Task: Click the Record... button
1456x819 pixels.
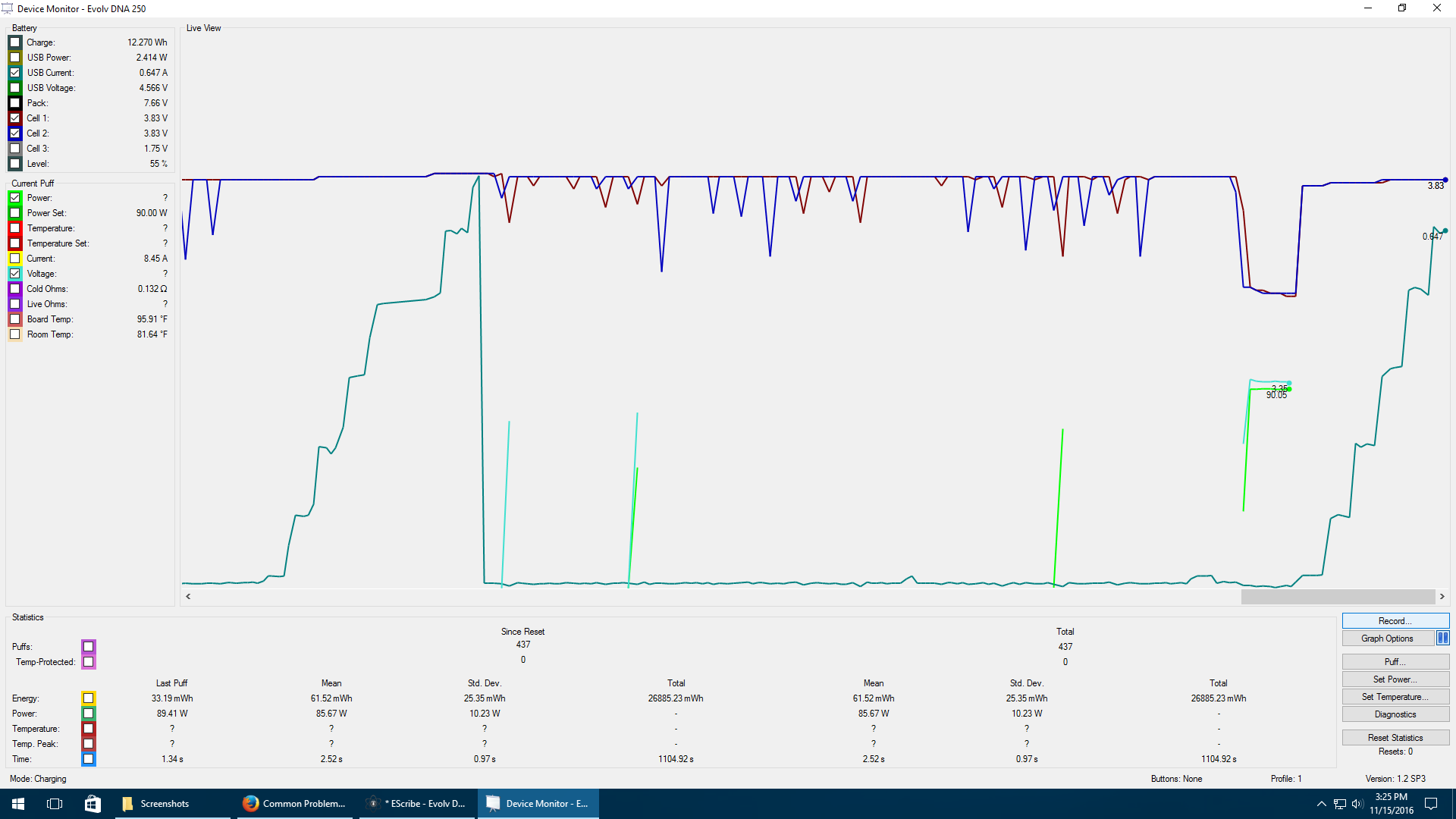Action: click(1395, 621)
